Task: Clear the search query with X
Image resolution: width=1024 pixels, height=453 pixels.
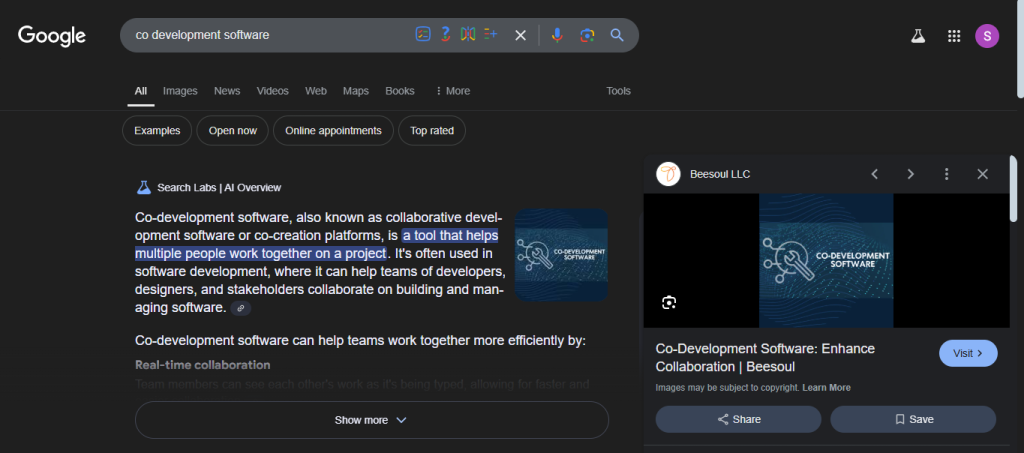Action: click(520, 35)
